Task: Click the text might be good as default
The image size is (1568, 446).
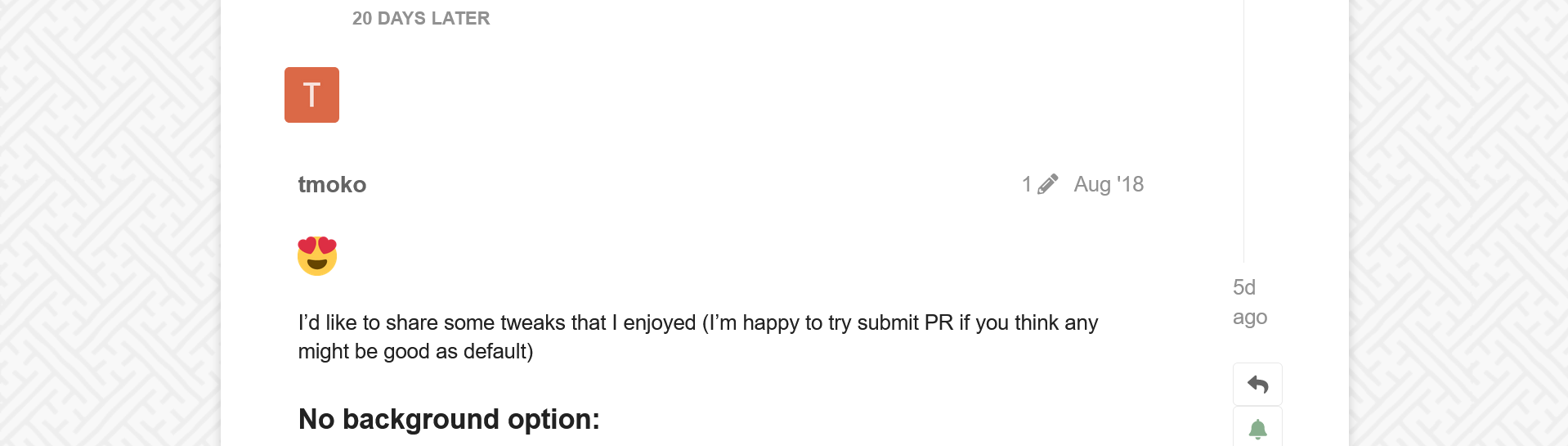Action: 415,352
